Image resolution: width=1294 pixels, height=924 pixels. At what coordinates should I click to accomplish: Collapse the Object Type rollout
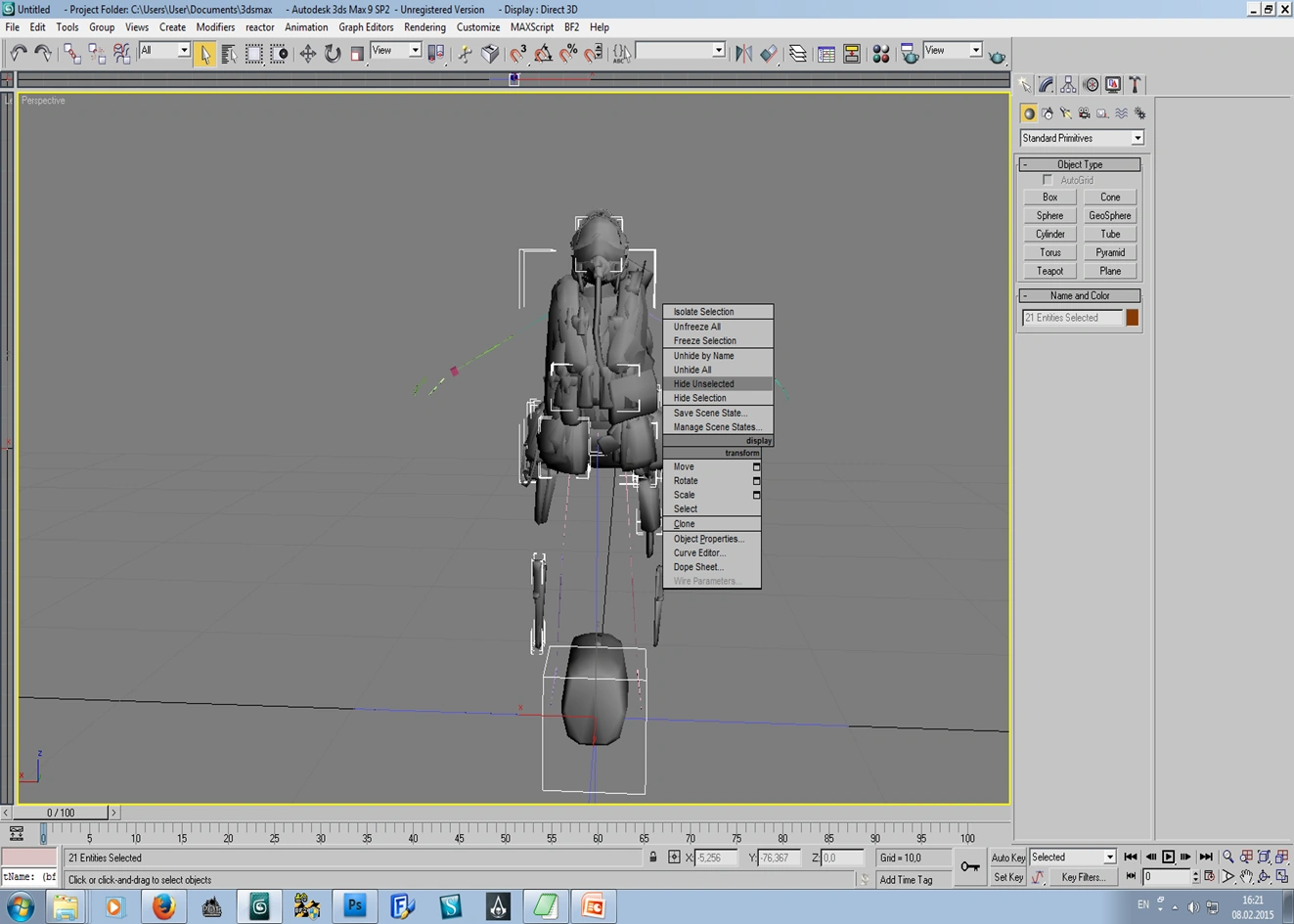pos(1080,164)
